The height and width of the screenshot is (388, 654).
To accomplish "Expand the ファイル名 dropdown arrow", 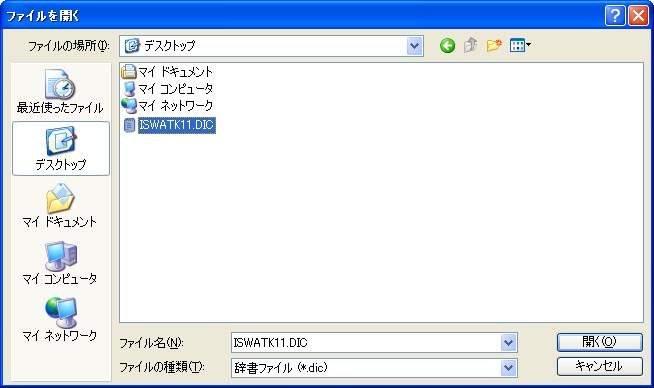I will pos(508,343).
